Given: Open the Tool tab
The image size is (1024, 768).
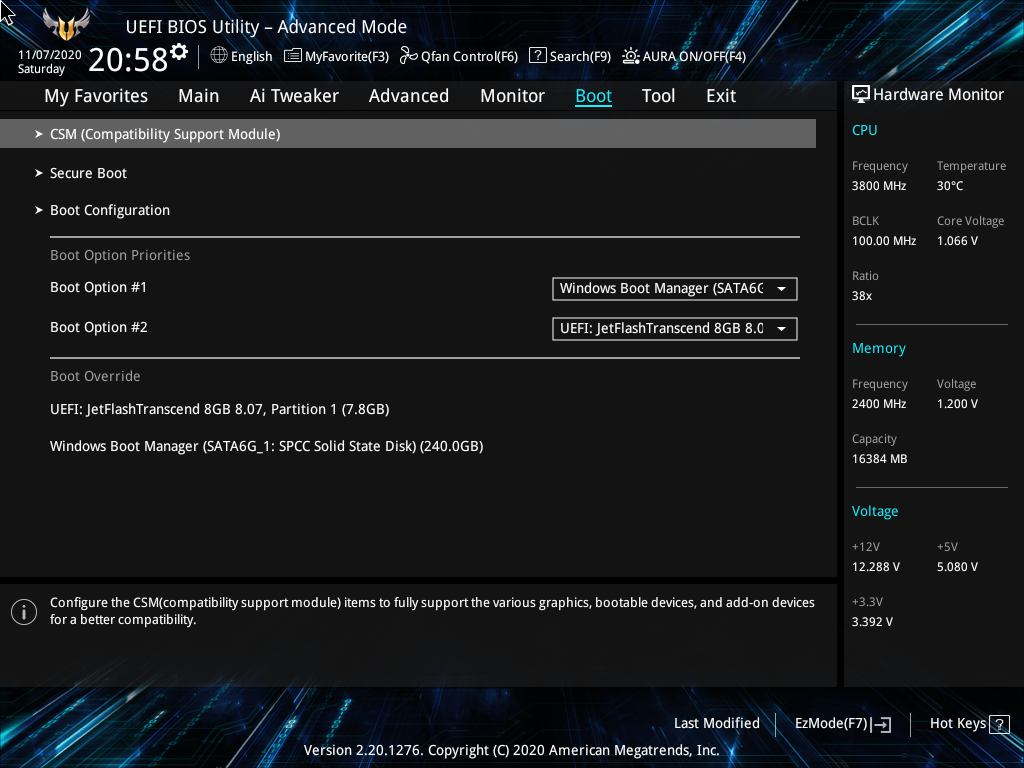Looking at the screenshot, I should pos(658,96).
